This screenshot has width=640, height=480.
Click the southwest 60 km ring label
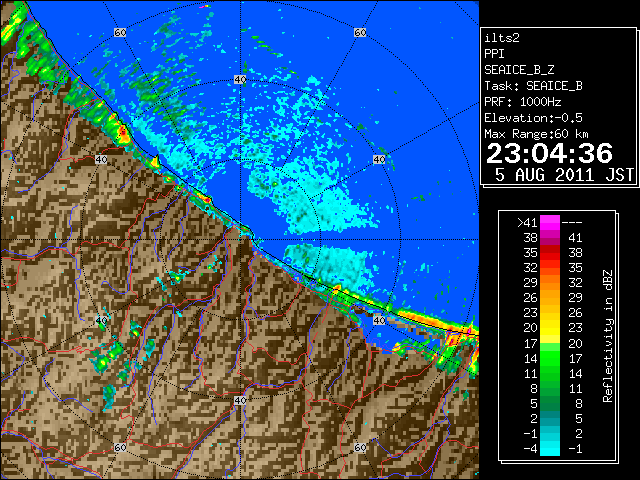pos(120,448)
